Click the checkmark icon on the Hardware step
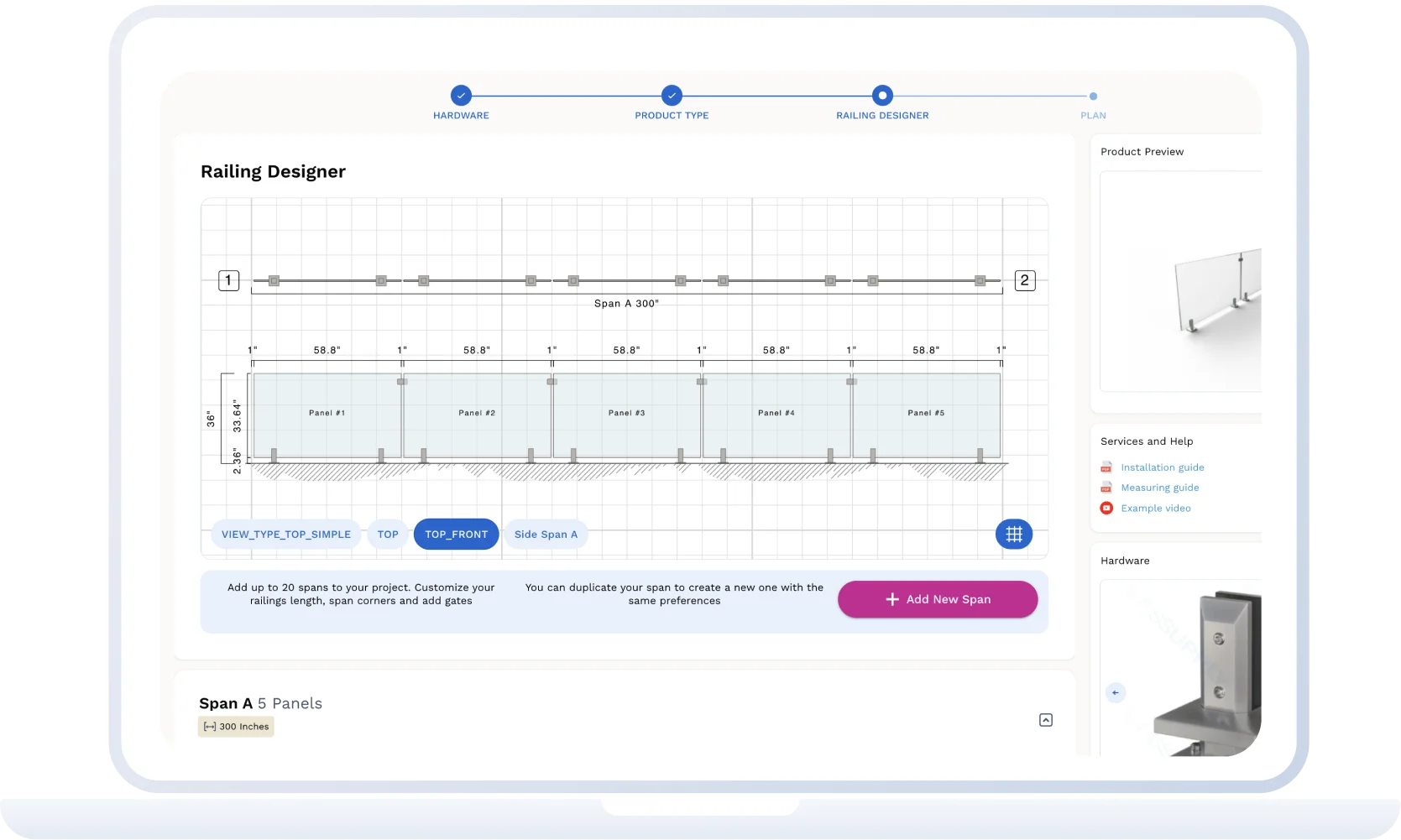 [x=461, y=96]
